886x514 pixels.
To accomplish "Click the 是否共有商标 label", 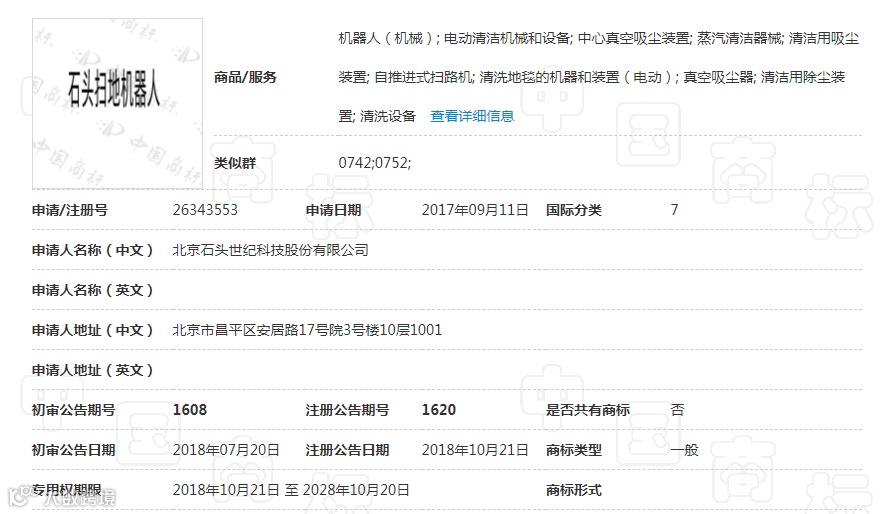I will click(588, 410).
